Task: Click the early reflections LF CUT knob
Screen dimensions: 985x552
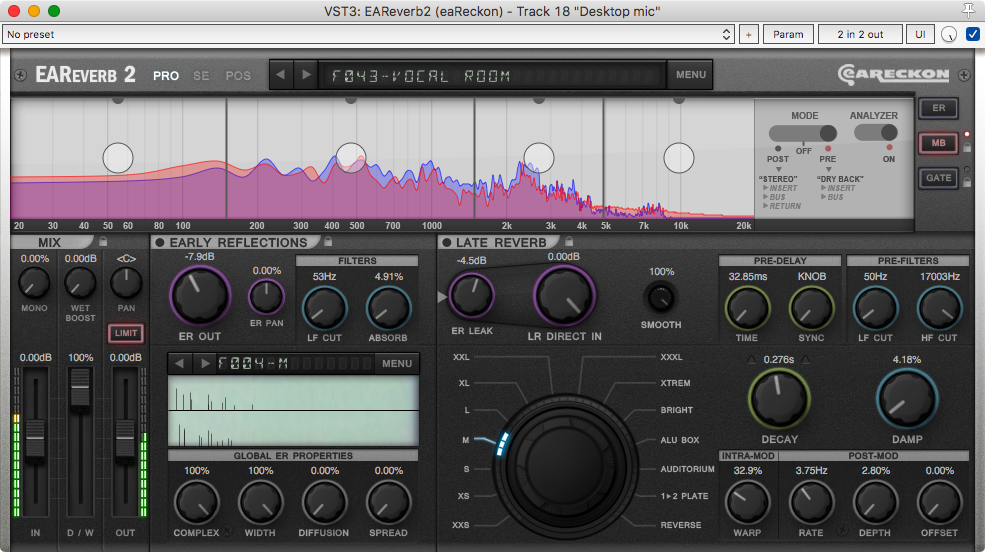Action: coord(324,308)
